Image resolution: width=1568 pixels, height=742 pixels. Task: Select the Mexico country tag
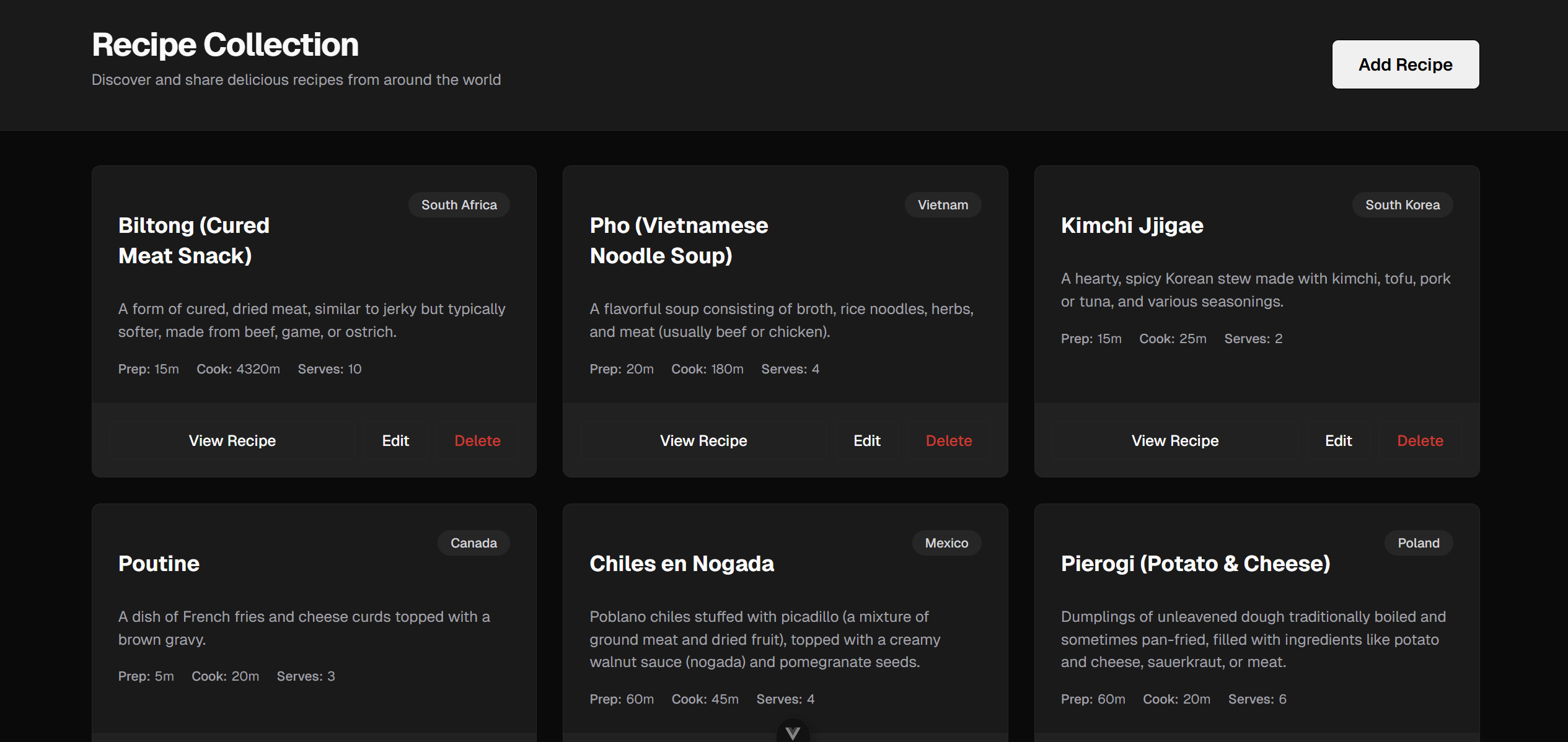[x=946, y=543]
